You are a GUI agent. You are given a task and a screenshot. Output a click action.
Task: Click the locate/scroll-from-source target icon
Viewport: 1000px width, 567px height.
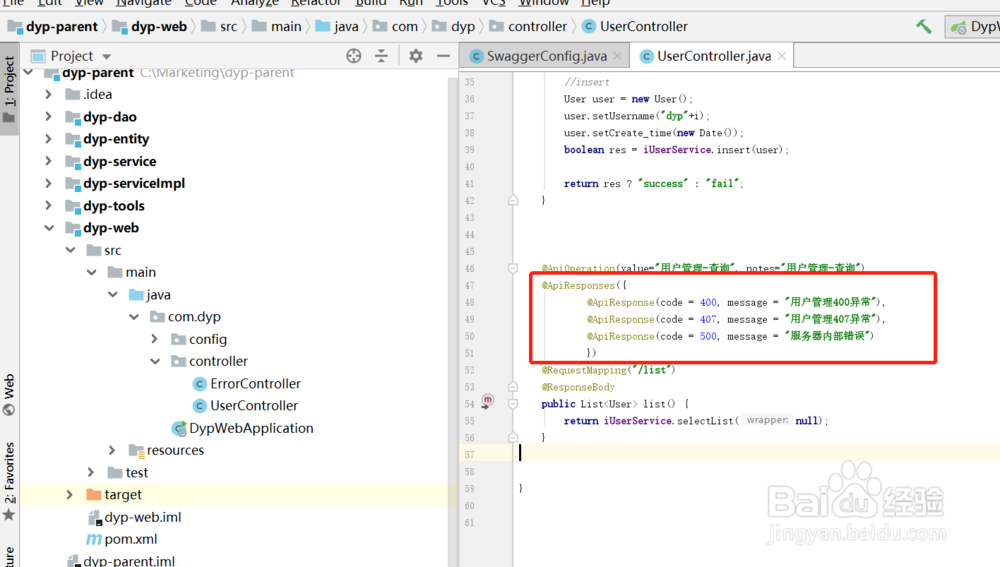(353, 56)
